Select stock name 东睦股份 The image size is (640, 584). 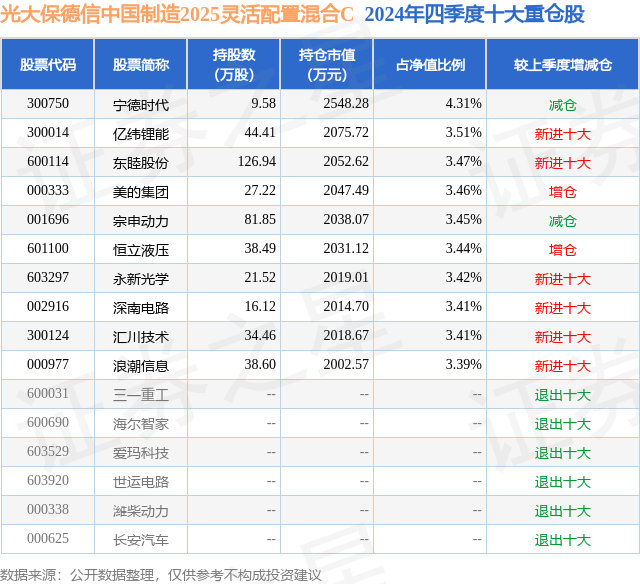click(x=141, y=163)
